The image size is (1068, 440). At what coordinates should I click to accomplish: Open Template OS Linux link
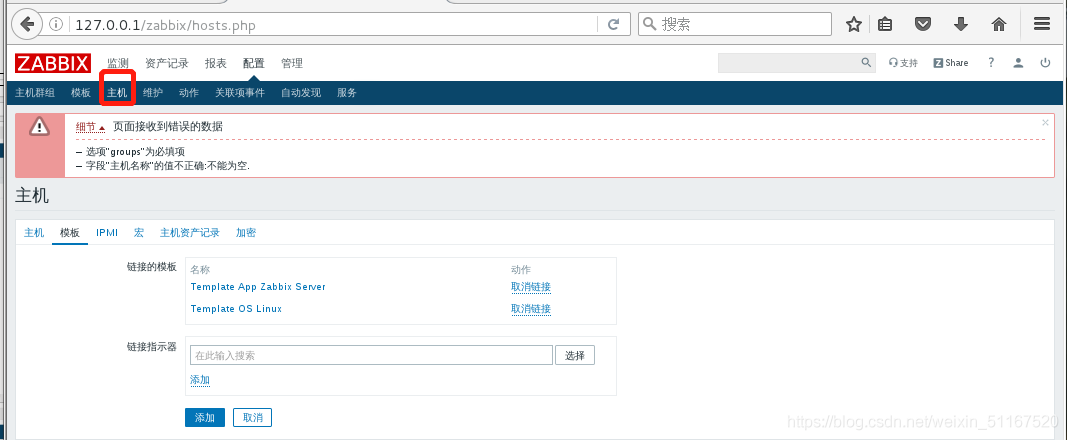[236, 309]
